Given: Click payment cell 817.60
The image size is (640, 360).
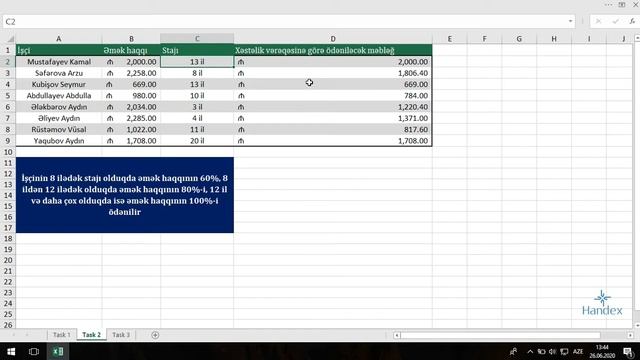Looking at the screenshot, I should [333, 130].
